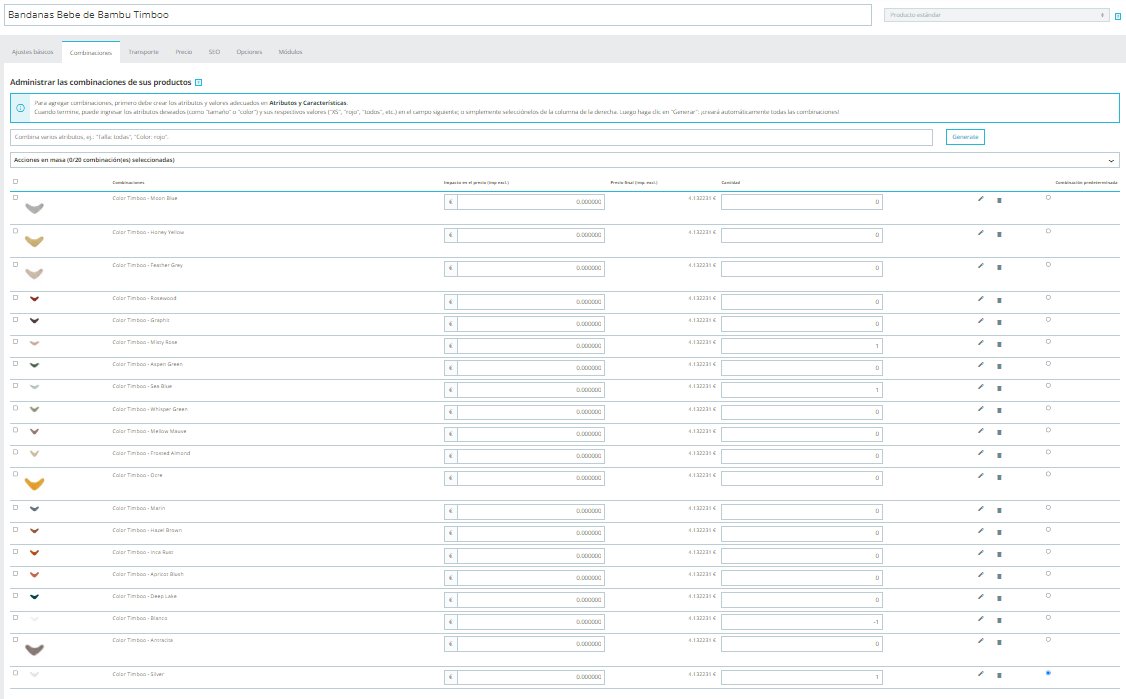Edit the Graphit combination pencil icon
This screenshot has width=1126, height=699.
pyautogui.click(x=980, y=321)
